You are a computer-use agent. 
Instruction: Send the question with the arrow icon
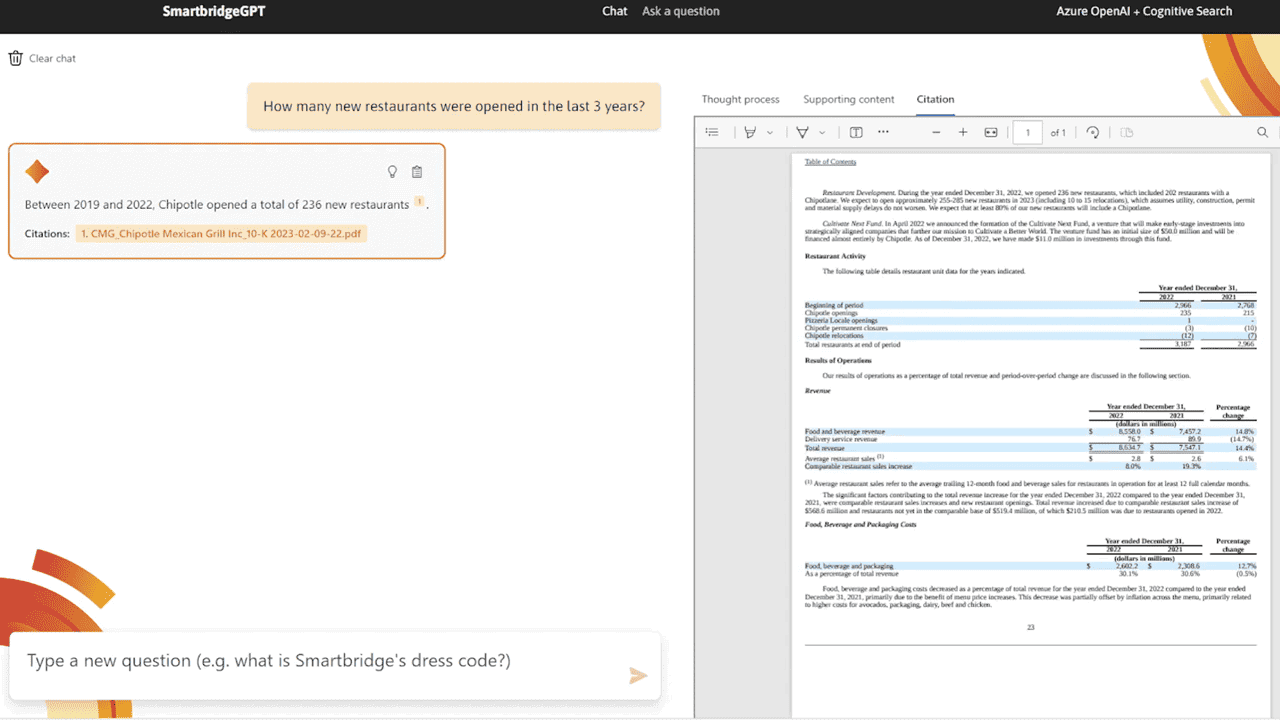[638, 676]
